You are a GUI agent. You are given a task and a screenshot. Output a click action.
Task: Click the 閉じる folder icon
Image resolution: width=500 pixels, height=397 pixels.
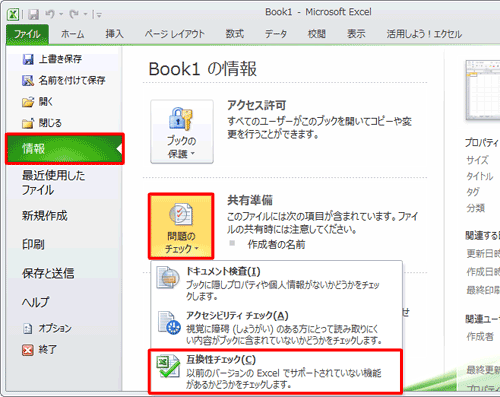point(28,123)
